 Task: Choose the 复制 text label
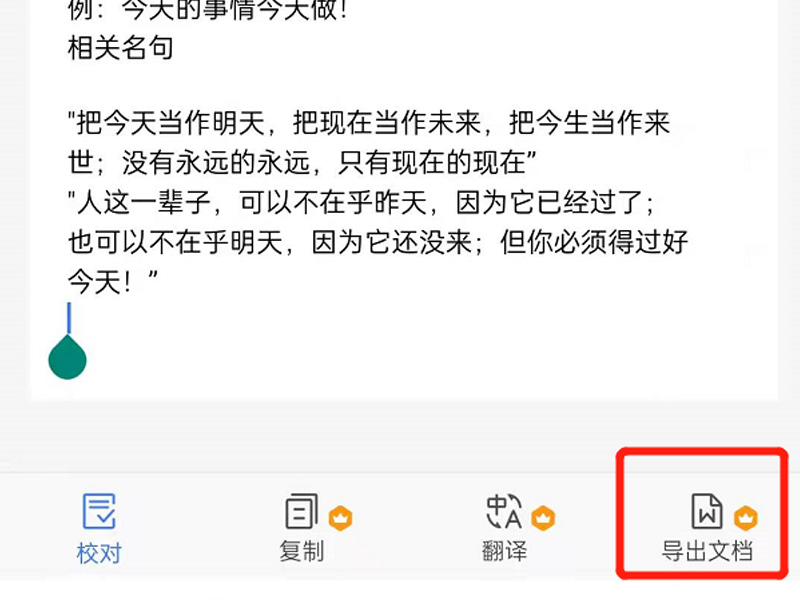[302, 552]
